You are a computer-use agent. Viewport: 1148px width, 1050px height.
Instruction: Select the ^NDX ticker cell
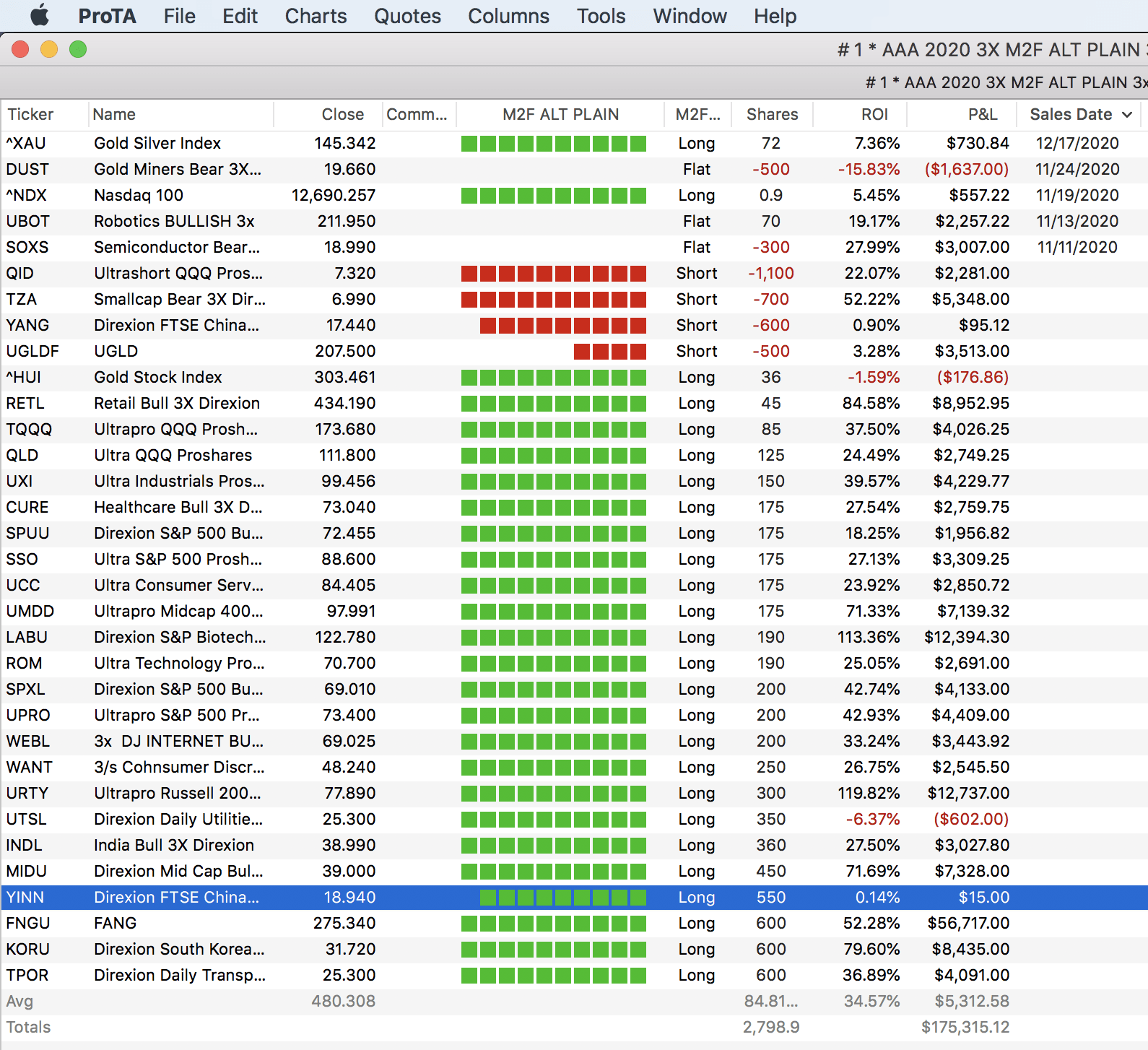(x=27, y=195)
